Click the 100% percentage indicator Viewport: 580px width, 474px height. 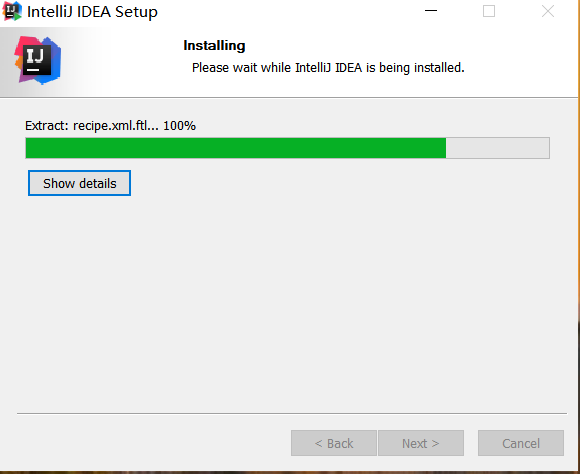(x=179, y=126)
